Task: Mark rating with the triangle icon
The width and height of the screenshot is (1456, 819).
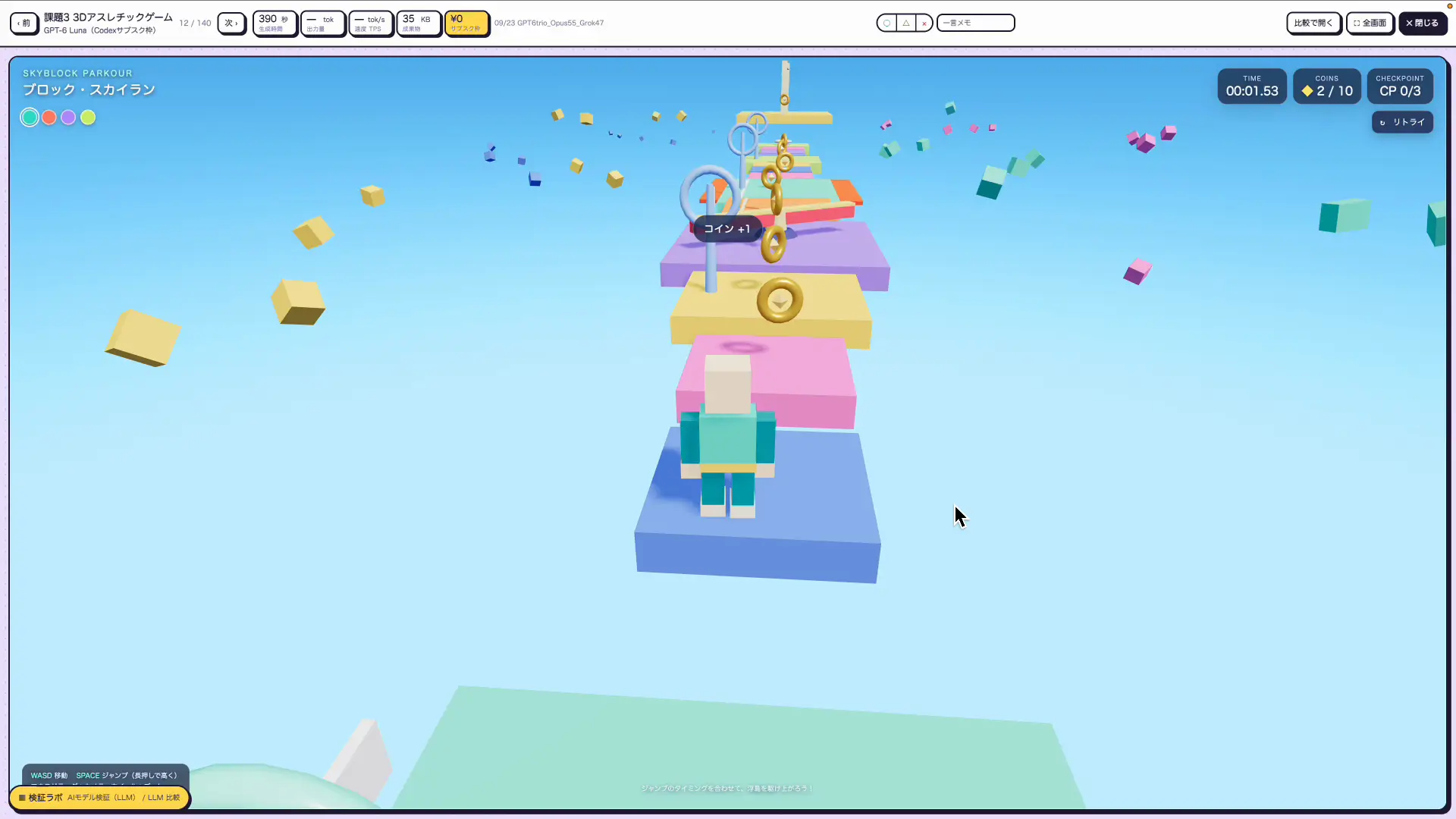Action: coord(905,23)
